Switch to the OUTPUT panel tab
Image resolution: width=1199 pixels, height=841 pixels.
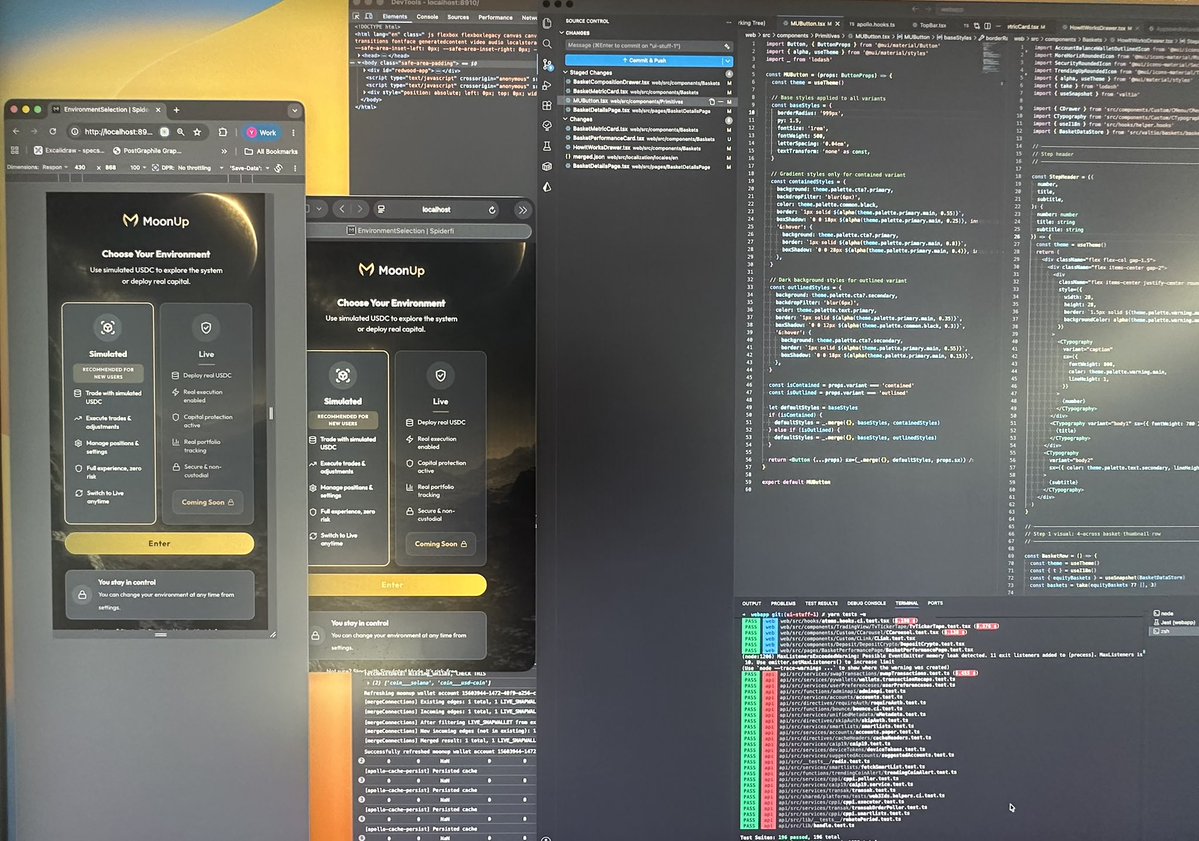click(x=752, y=603)
